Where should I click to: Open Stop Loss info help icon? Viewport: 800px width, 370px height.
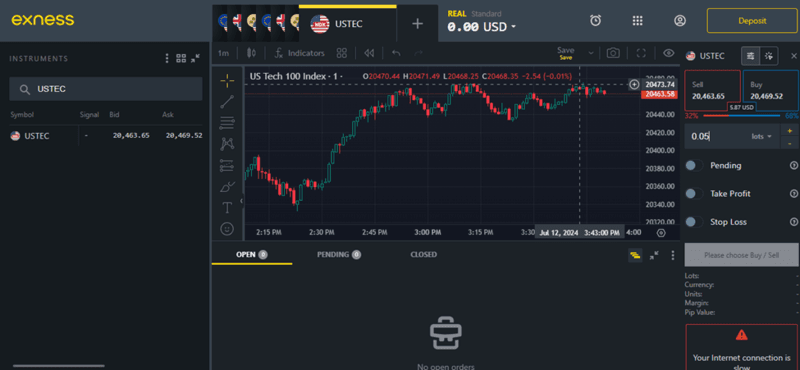[x=793, y=221]
